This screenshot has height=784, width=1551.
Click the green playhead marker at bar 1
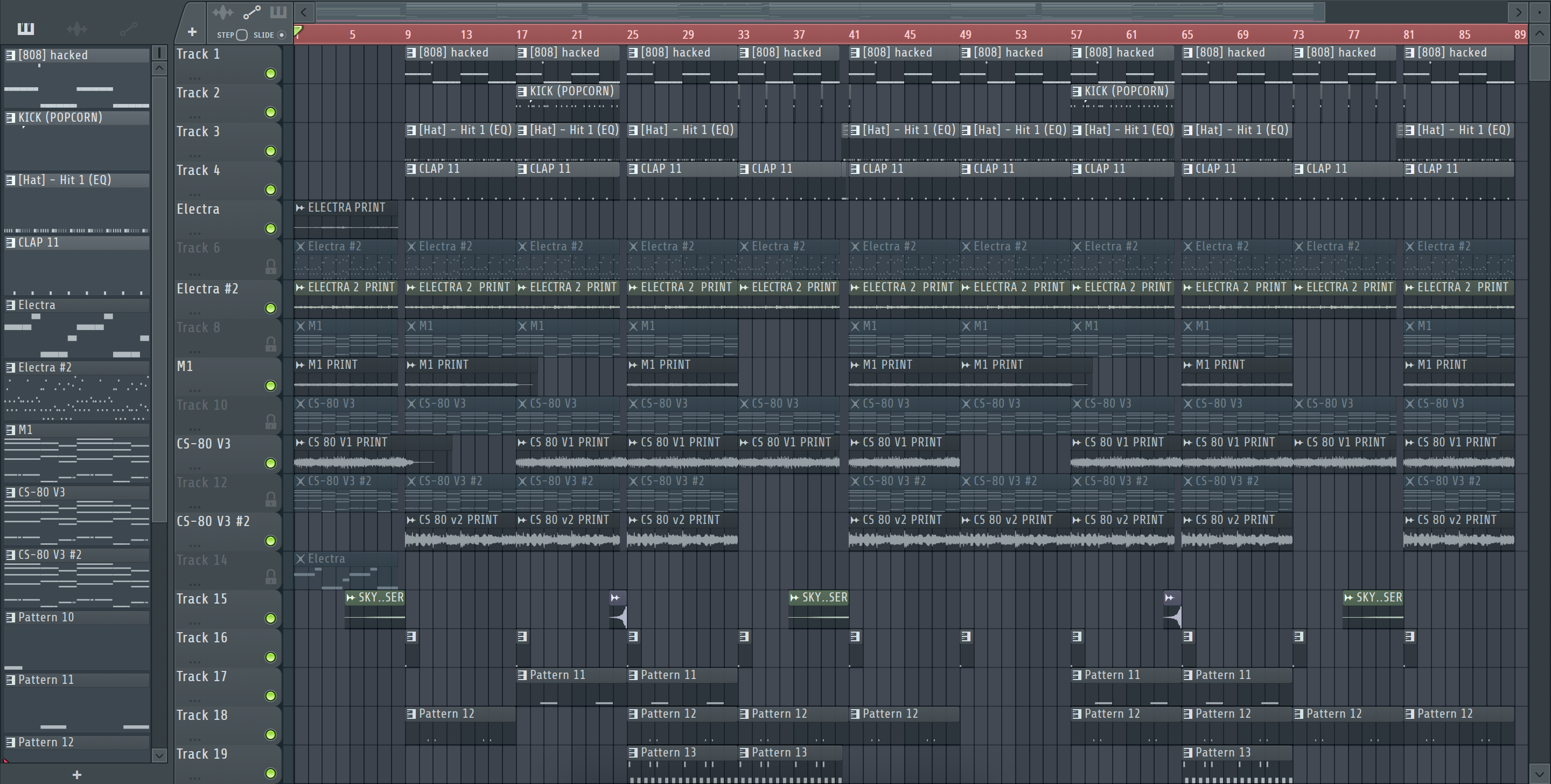(298, 31)
